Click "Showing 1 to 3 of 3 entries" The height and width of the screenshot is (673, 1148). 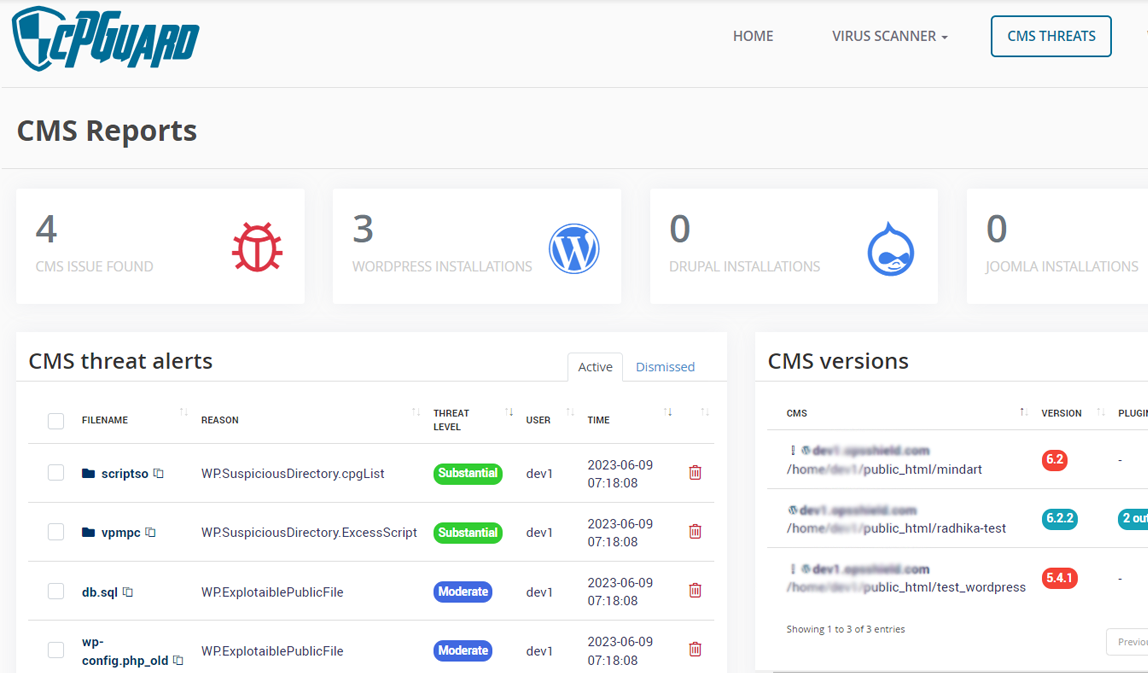click(x=846, y=629)
